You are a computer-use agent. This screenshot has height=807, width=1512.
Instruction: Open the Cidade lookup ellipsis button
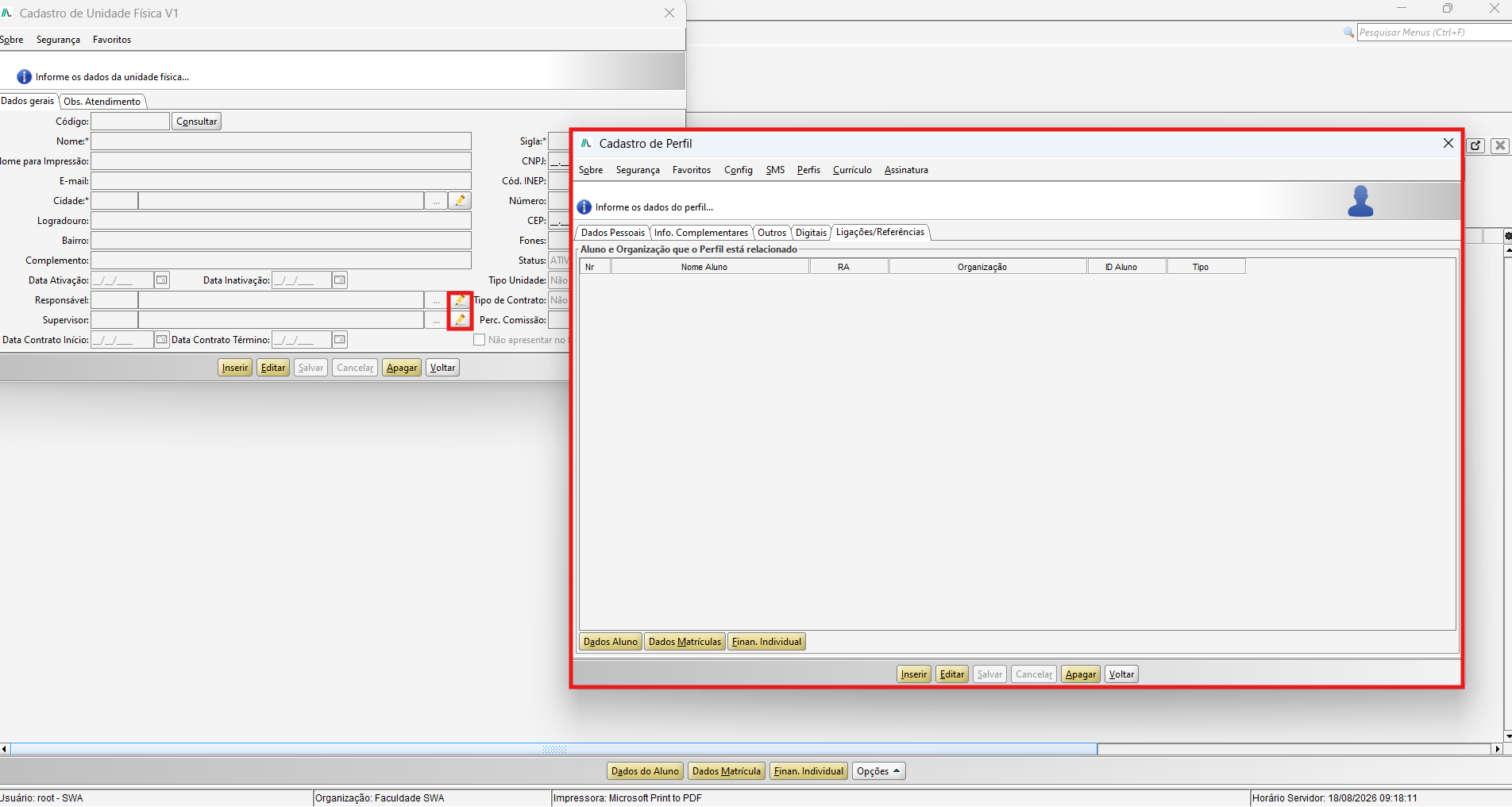tap(436, 201)
